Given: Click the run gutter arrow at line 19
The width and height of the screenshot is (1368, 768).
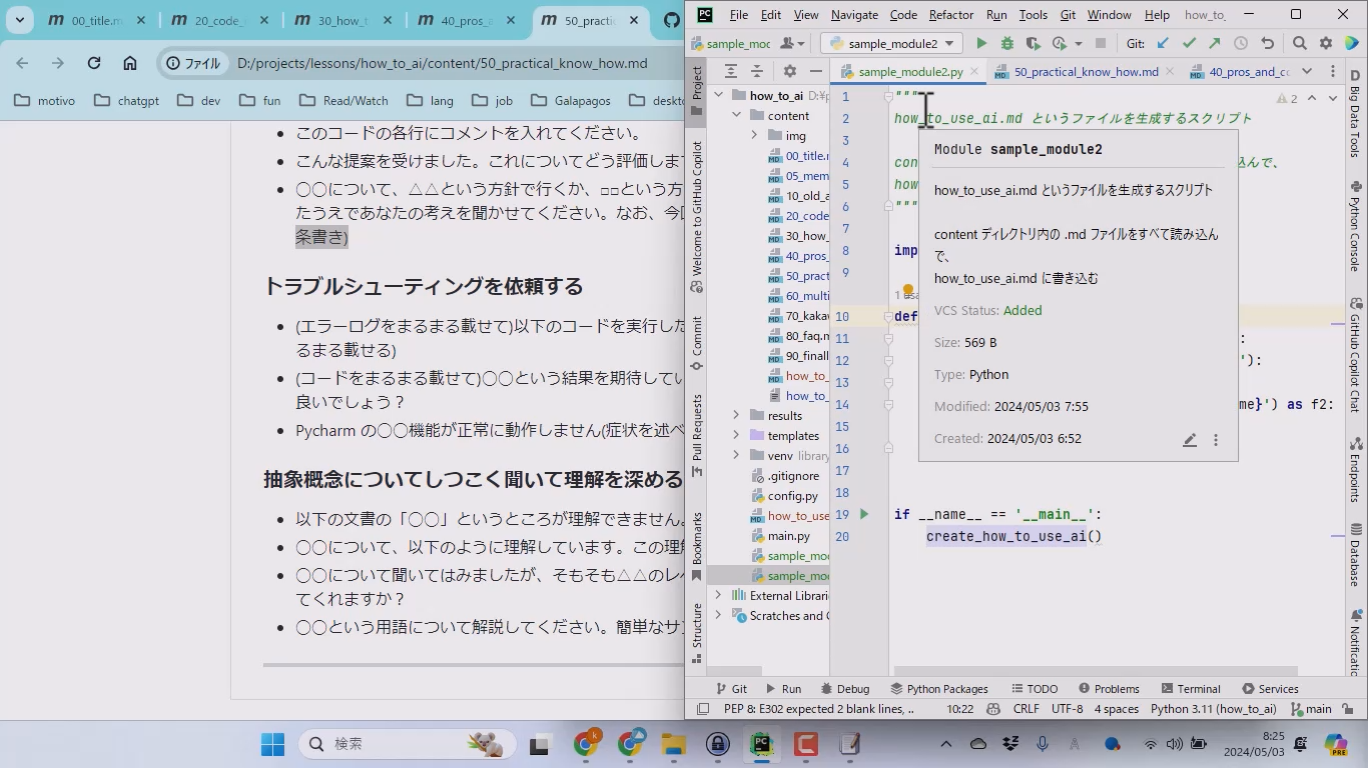Looking at the screenshot, I should [865, 514].
